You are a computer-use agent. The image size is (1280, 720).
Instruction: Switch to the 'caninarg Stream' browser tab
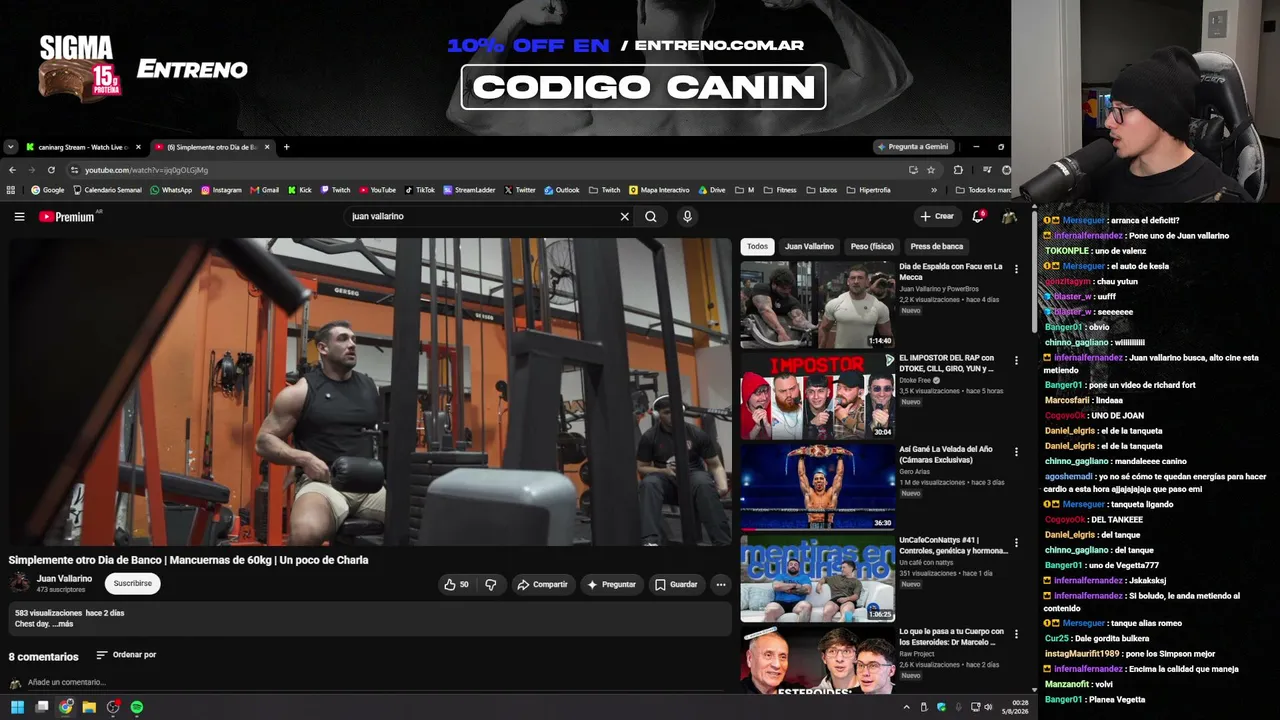(84, 147)
